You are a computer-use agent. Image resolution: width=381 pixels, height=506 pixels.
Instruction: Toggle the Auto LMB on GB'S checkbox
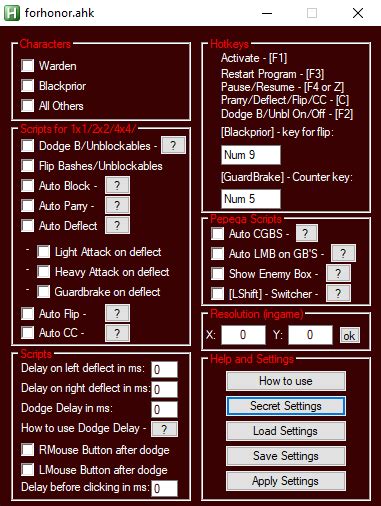coord(218,254)
